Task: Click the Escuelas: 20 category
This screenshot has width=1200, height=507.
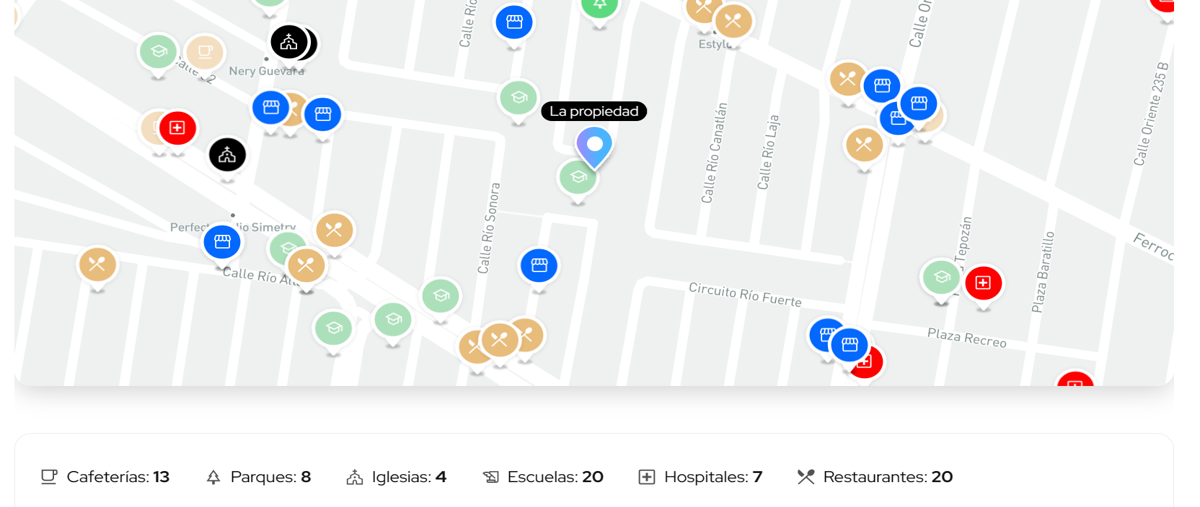Action: click(x=543, y=477)
